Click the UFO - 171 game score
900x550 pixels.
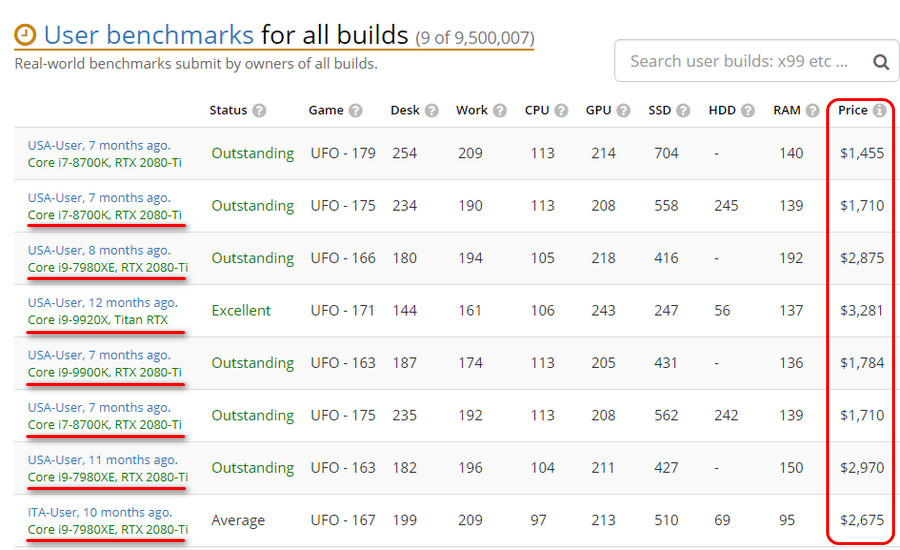click(343, 311)
